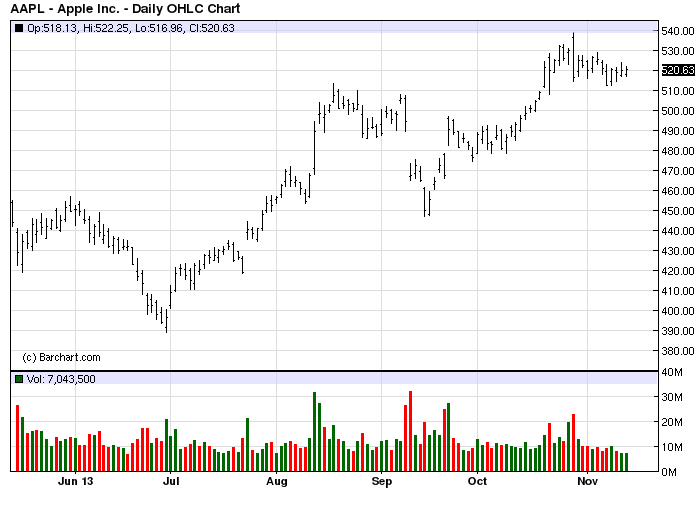Screen dimensions: 700x512
Task: Click the 410.00 price axis label
Action: pos(678,291)
